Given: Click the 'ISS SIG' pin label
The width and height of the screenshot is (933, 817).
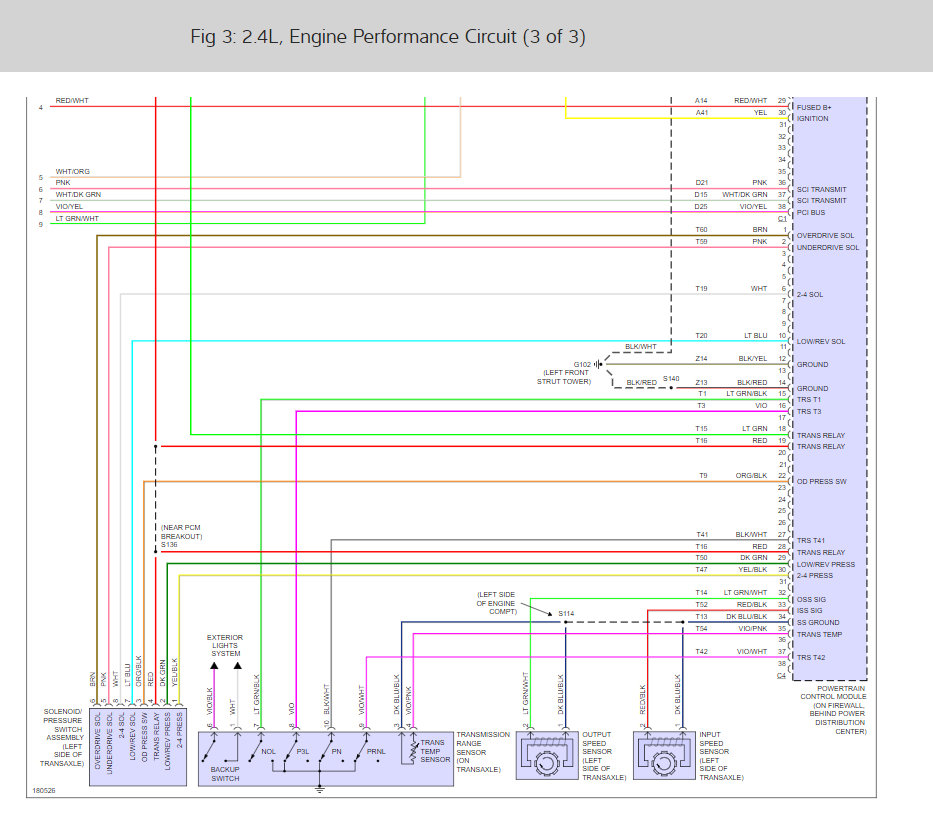Looking at the screenshot, I should pos(809,611).
